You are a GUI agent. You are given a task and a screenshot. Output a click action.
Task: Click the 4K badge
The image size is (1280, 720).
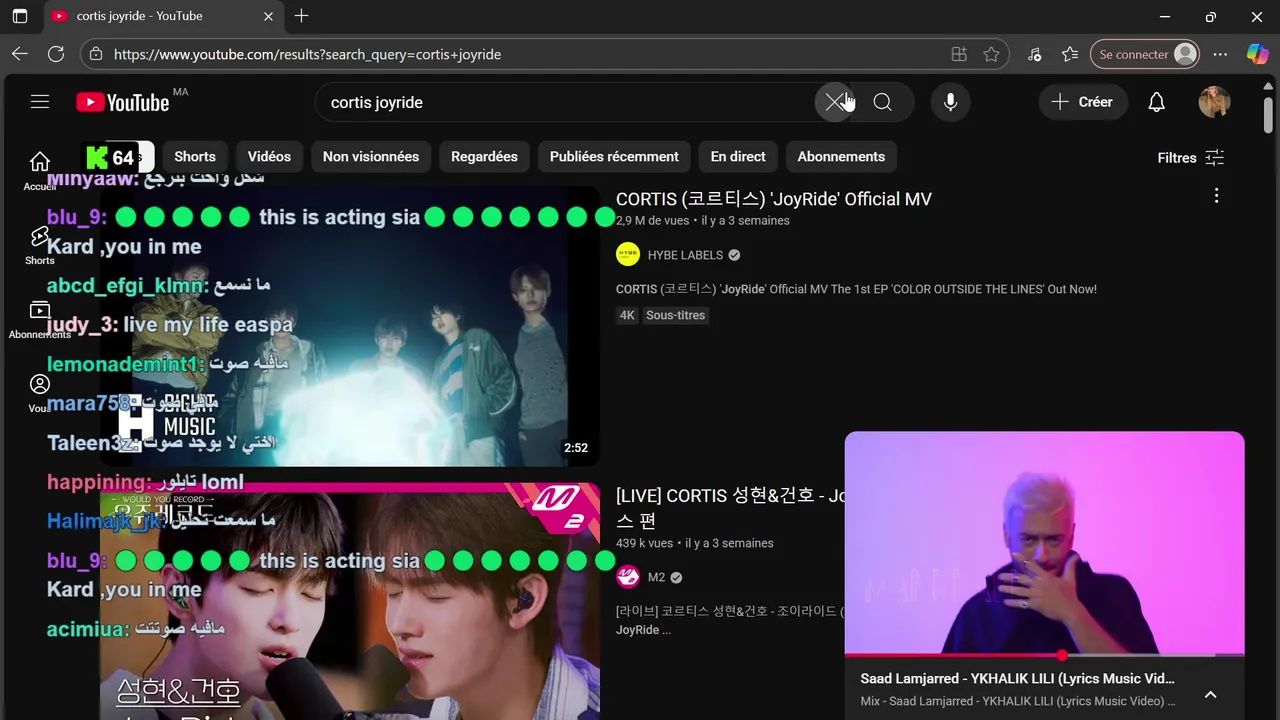(x=627, y=315)
